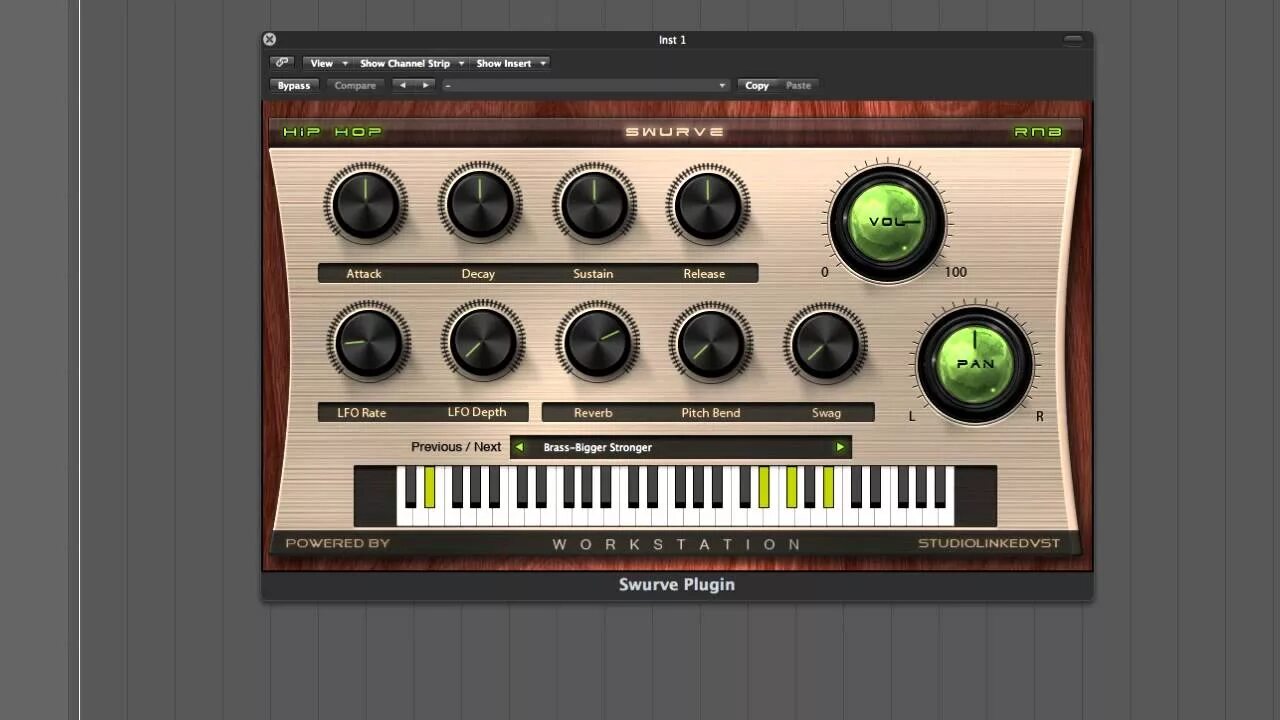
Task: Click the Release label
Action: 704,273
